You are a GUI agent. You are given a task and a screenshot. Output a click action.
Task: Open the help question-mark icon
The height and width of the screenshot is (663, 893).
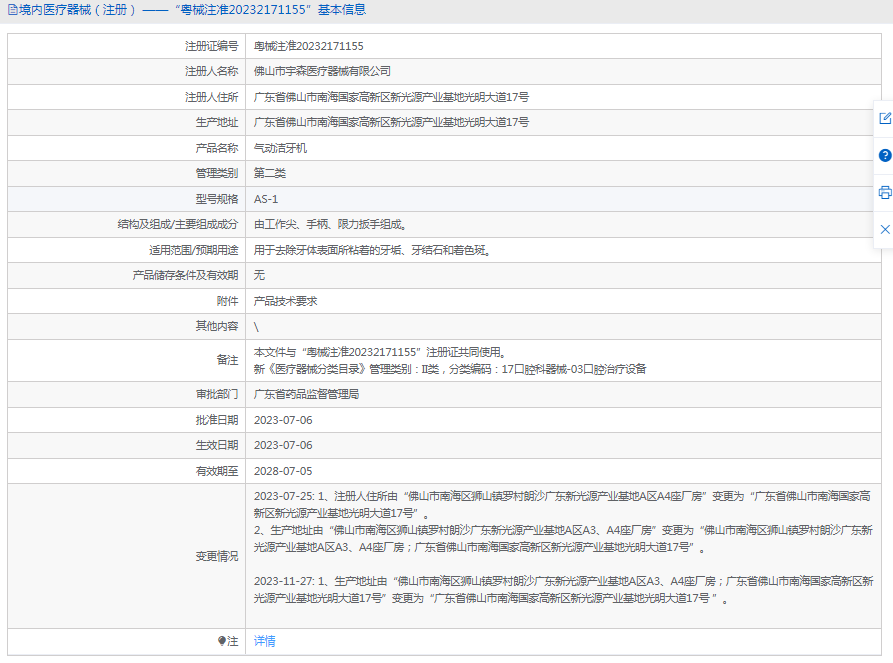point(884,155)
